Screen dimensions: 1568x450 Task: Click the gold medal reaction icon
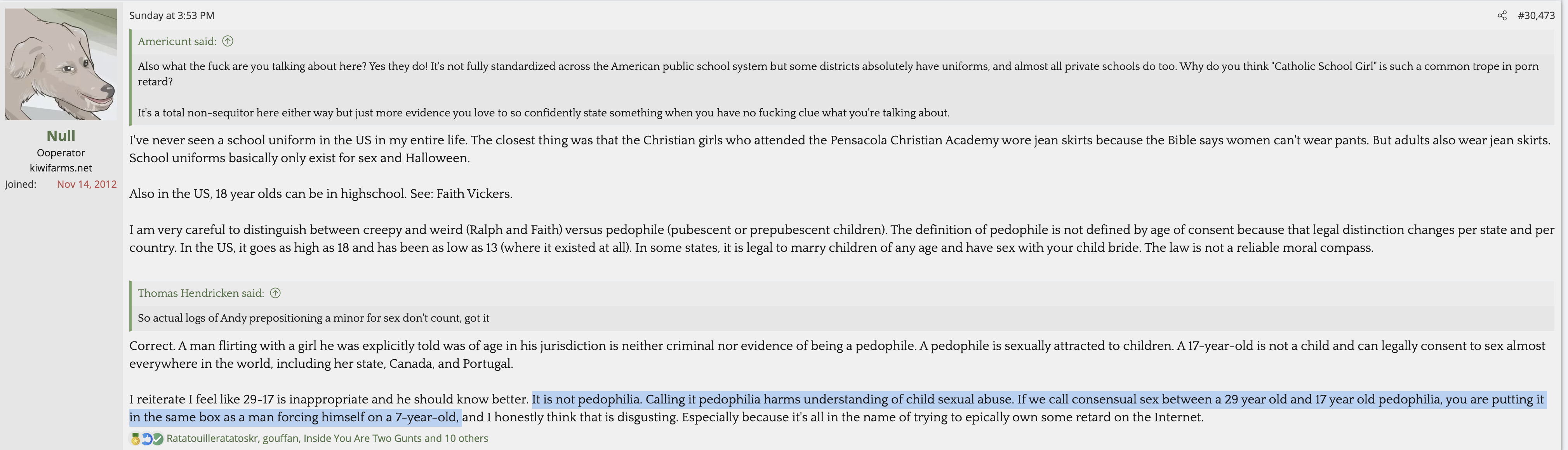coord(135,438)
